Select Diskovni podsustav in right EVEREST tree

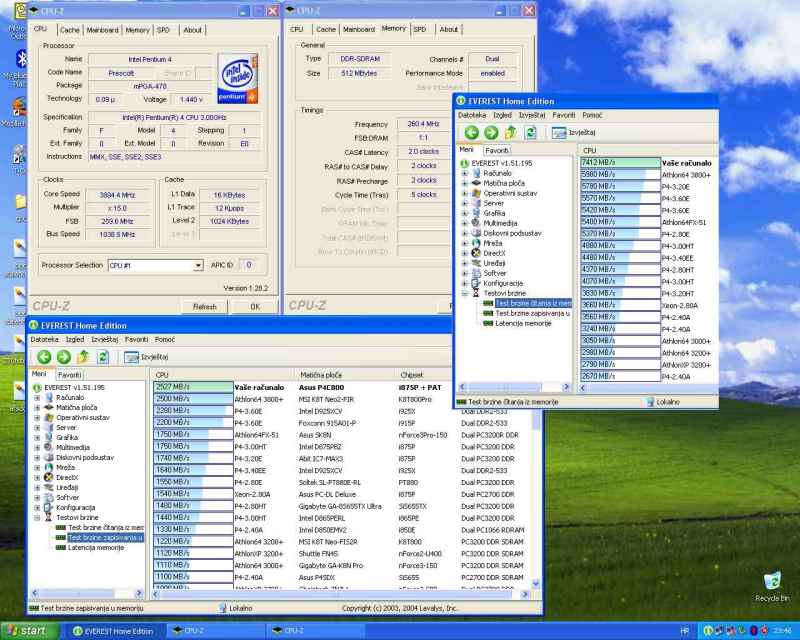click(x=512, y=233)
